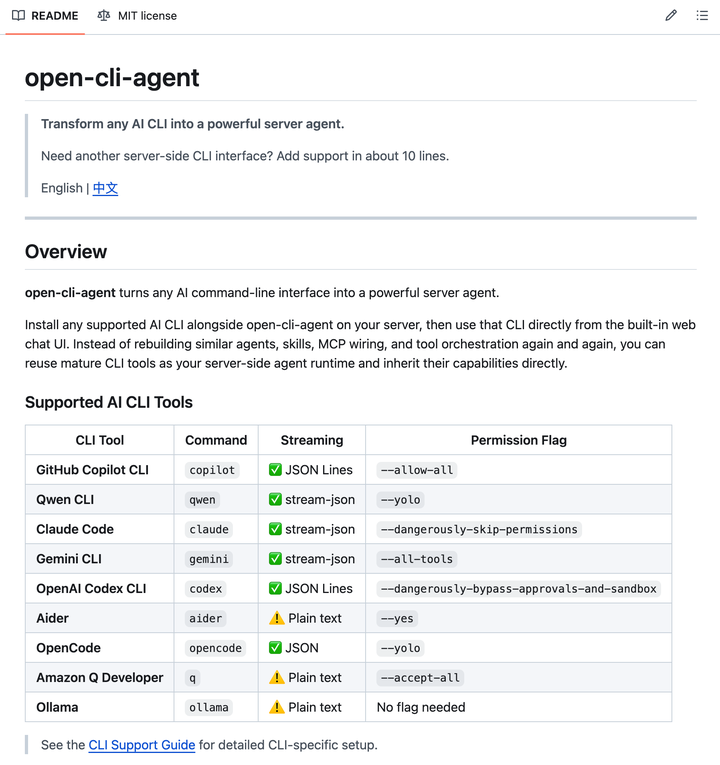The image size is (720, 765).
Task: Click the book icon beside README
Action: 18,16
